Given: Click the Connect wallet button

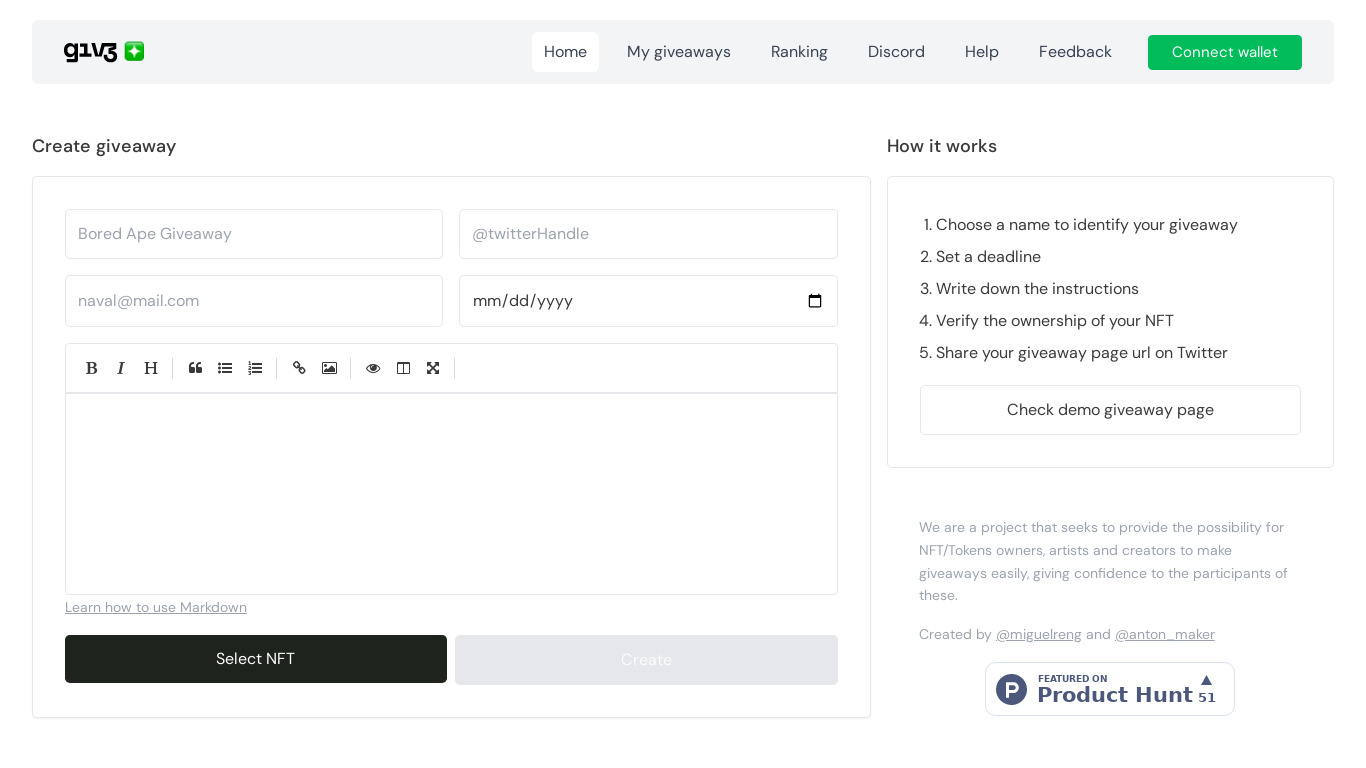Looking at the screenshot, I should tap(1224, 52).
